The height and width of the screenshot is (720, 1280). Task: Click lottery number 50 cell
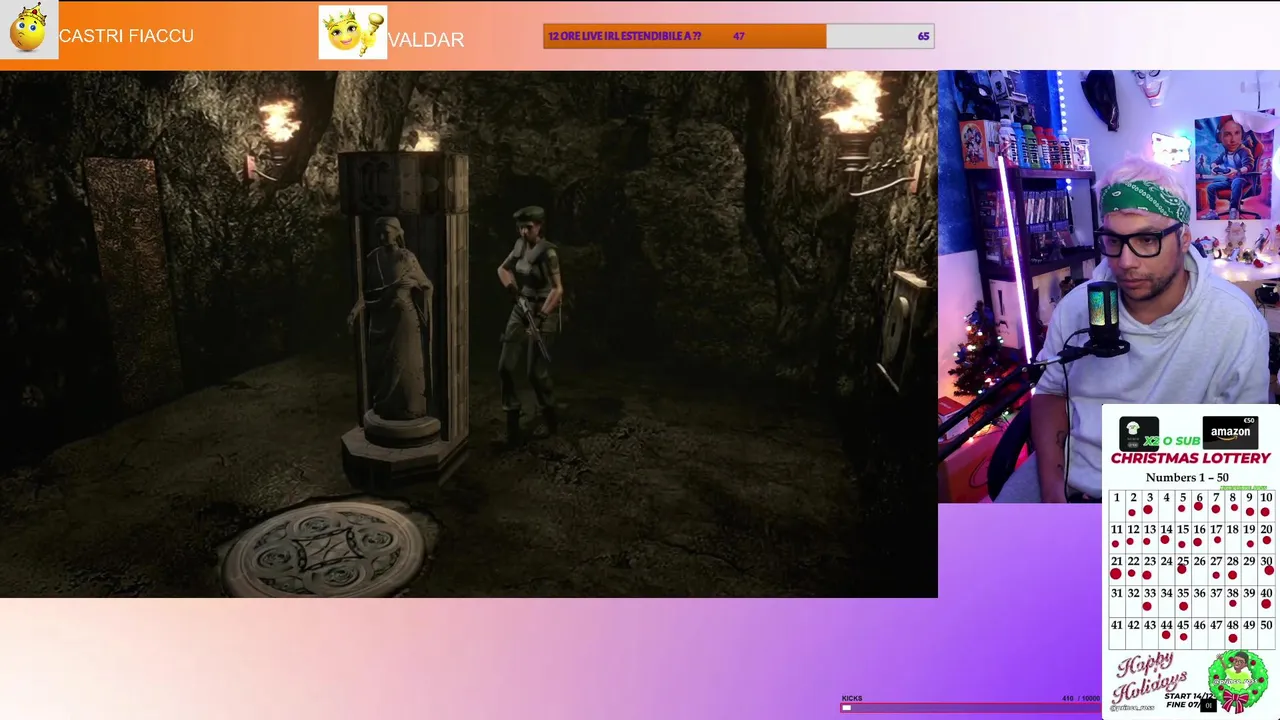[x=1266, y=632]
